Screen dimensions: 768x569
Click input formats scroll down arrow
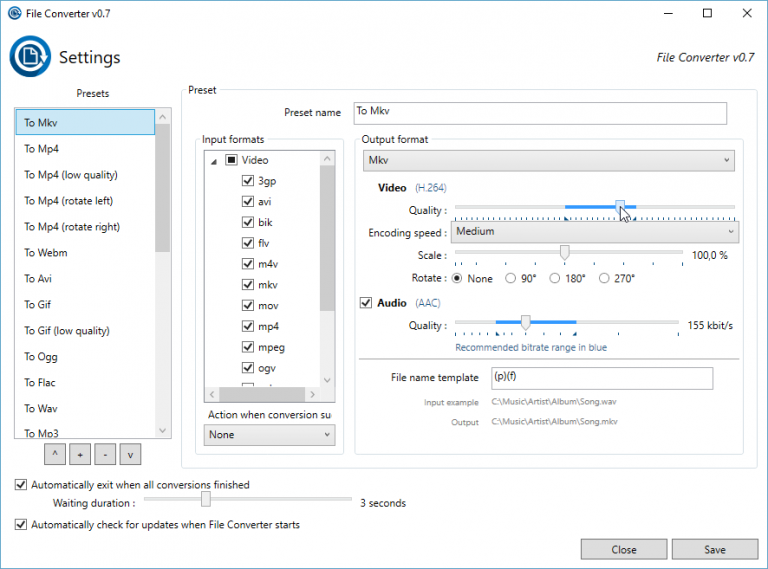pos(328,380)
